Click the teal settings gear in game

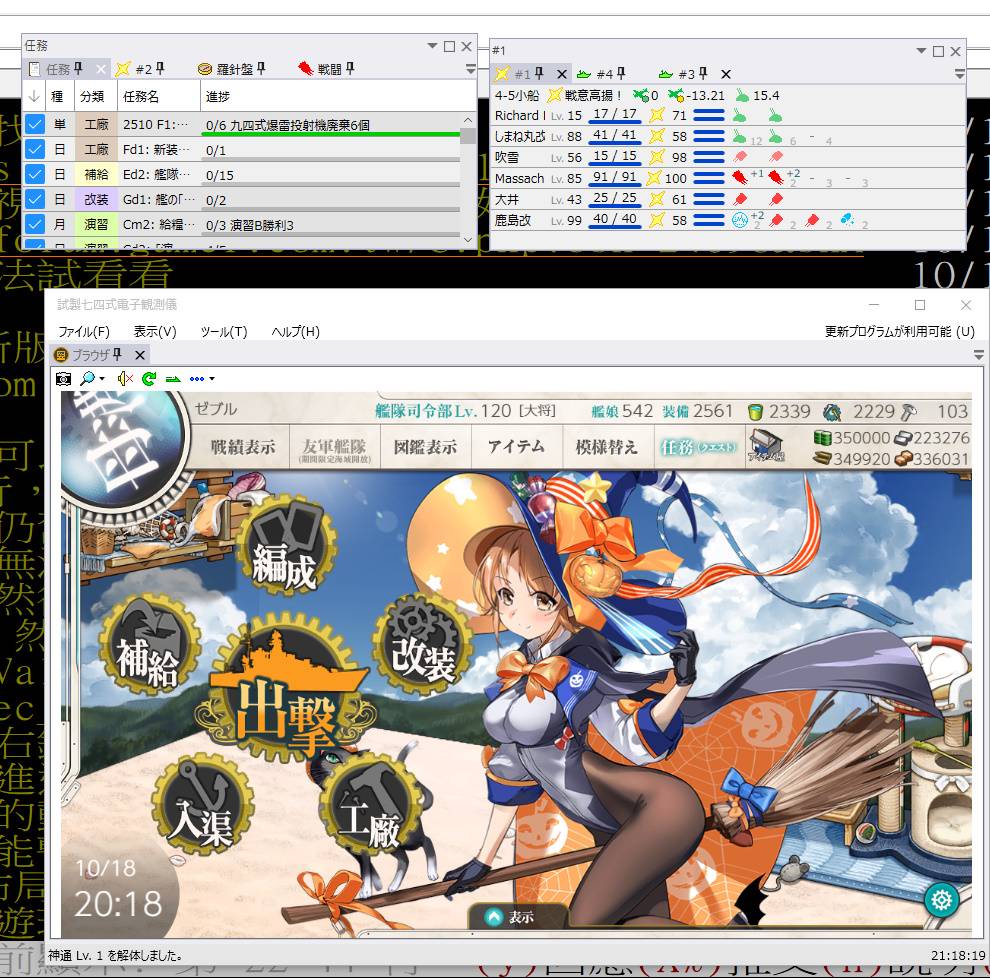coord(940,900)
